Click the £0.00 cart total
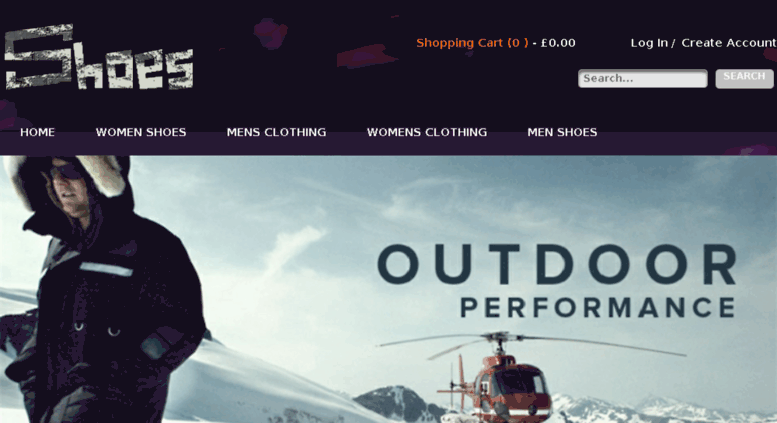This screenshot has width=777, height=423. coord(558,43)
